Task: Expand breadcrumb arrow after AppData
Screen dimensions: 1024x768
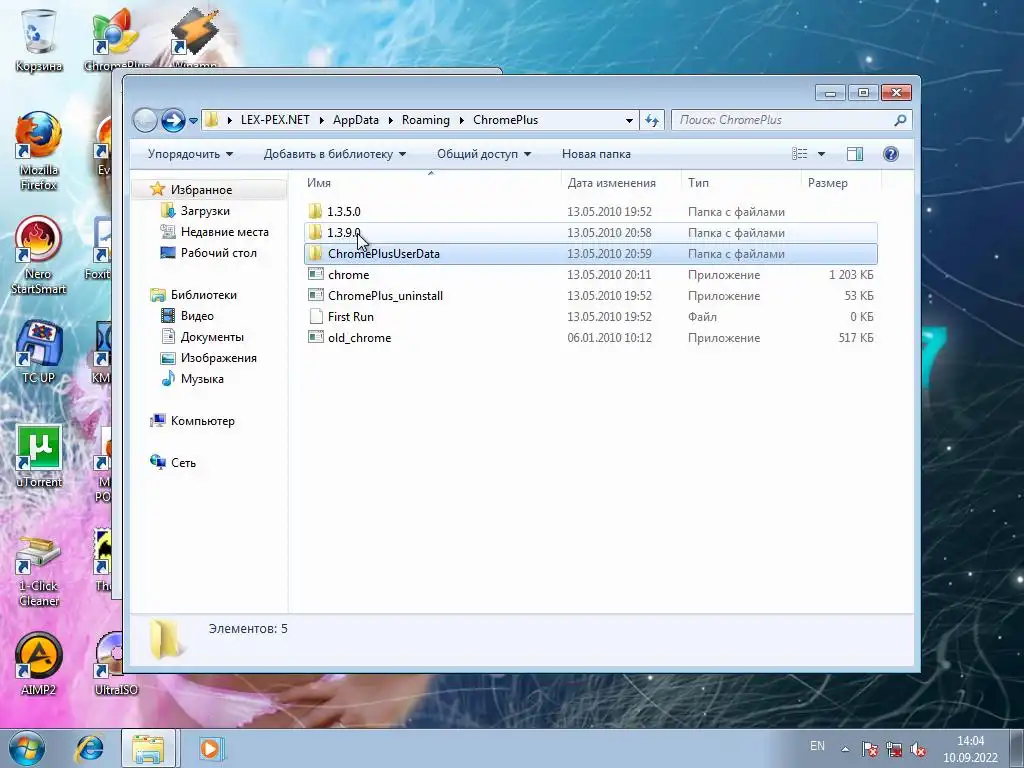Action: point(391,120)
